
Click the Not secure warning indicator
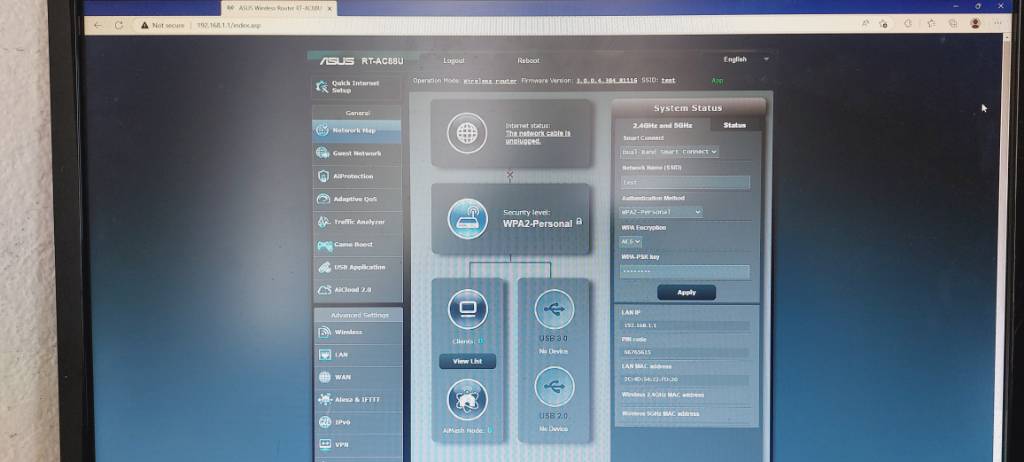pos(163,25)
